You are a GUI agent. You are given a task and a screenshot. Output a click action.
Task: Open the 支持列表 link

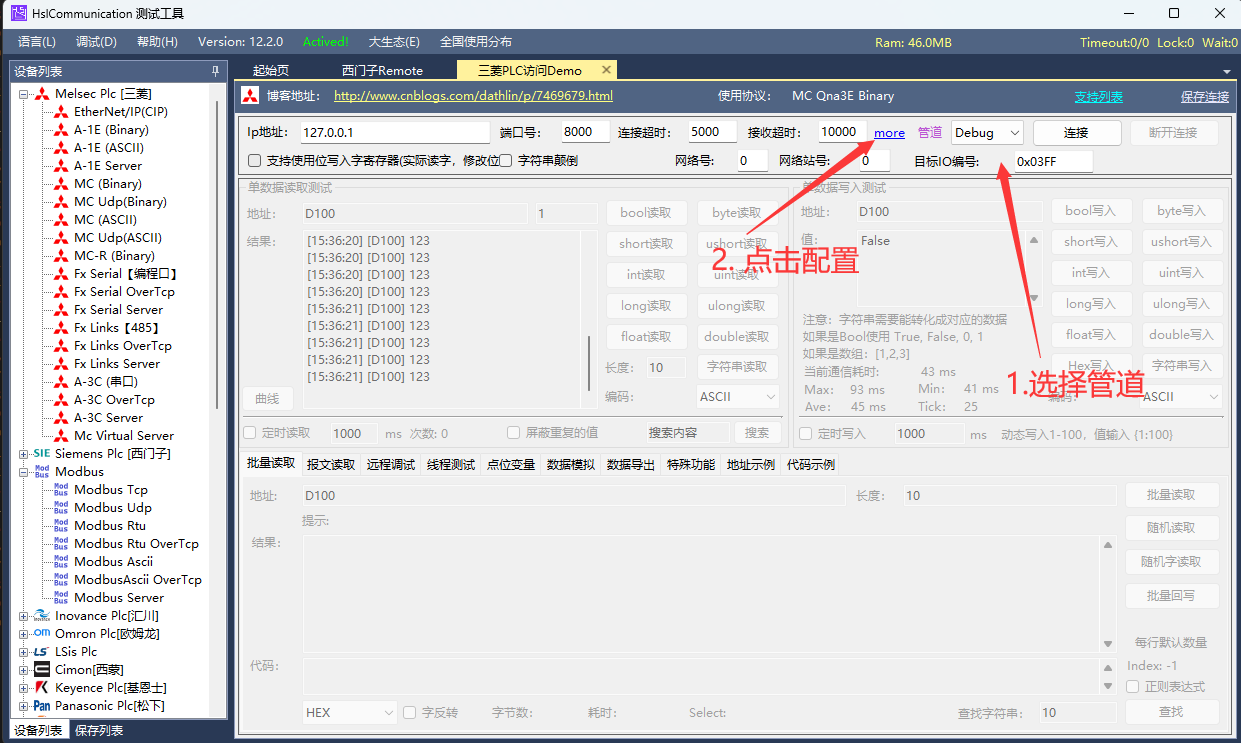coord(1099,97)
